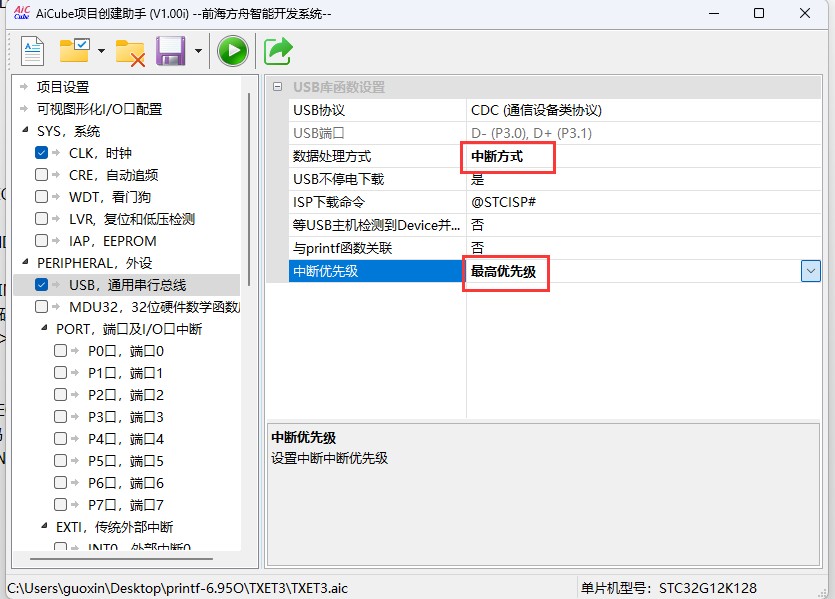Click the green play generate icon
835x599 pixels.
(233, 51)
